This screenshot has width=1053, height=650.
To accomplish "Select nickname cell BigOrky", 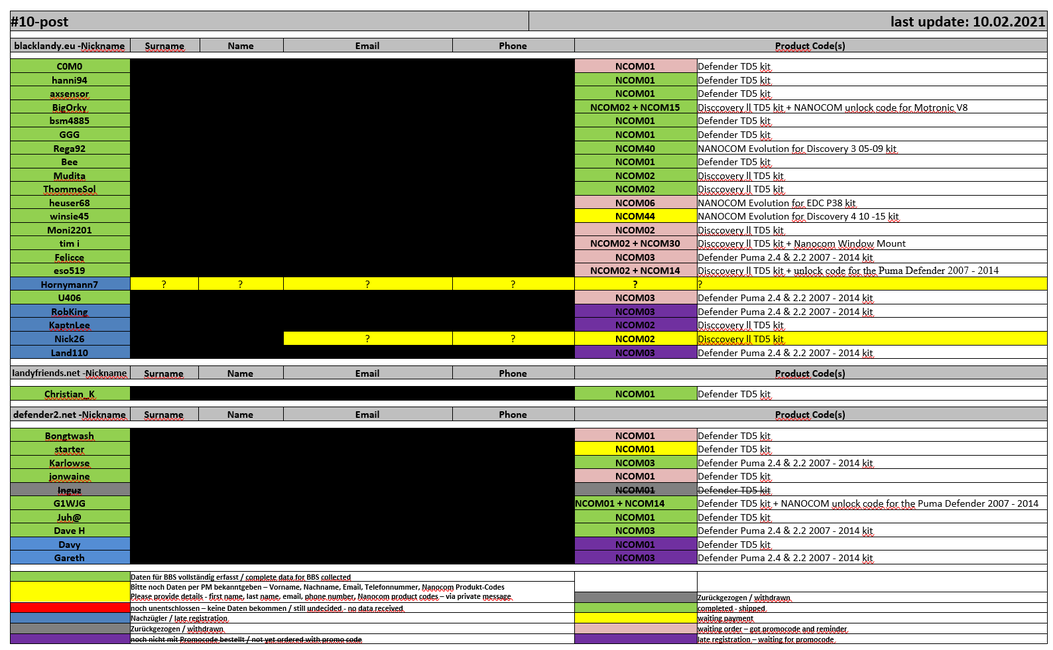I will tap(70, 107).
